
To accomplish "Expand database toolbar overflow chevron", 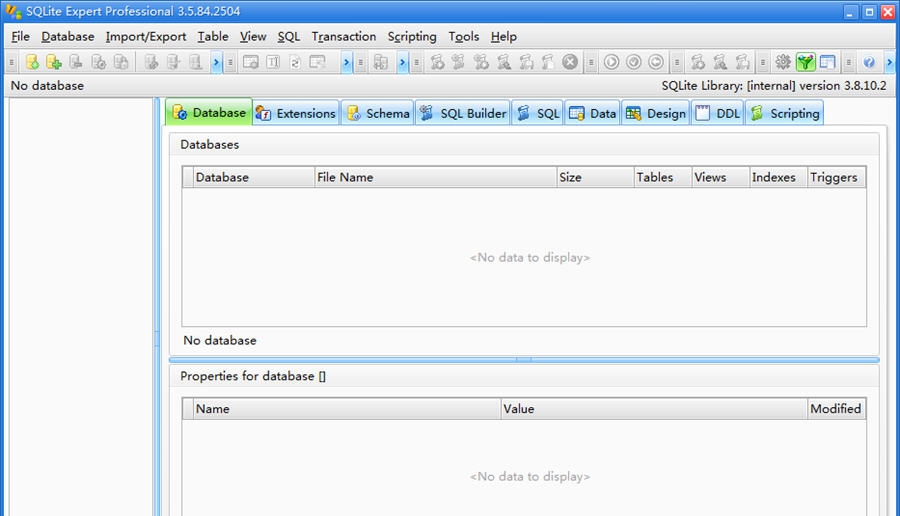I will (x=216, y=62).
